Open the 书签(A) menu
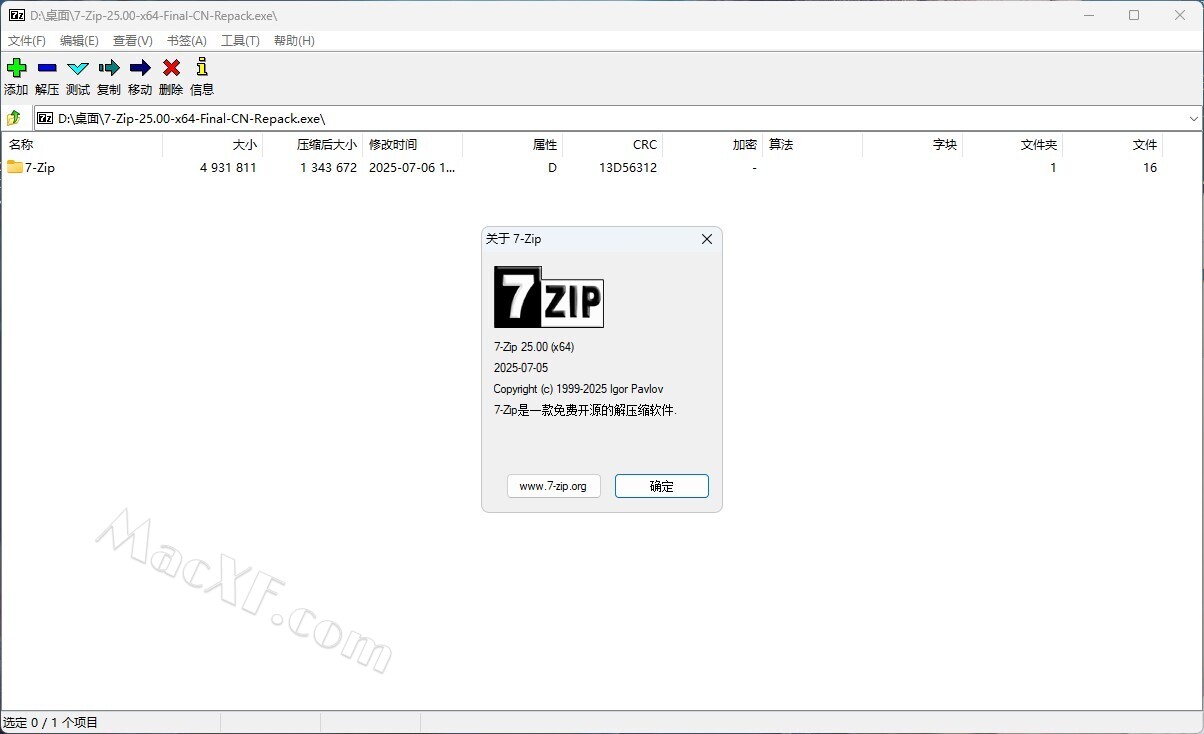Image resolution: width=1204 pixels, height=734 pixels. click(x=186, y=41)
